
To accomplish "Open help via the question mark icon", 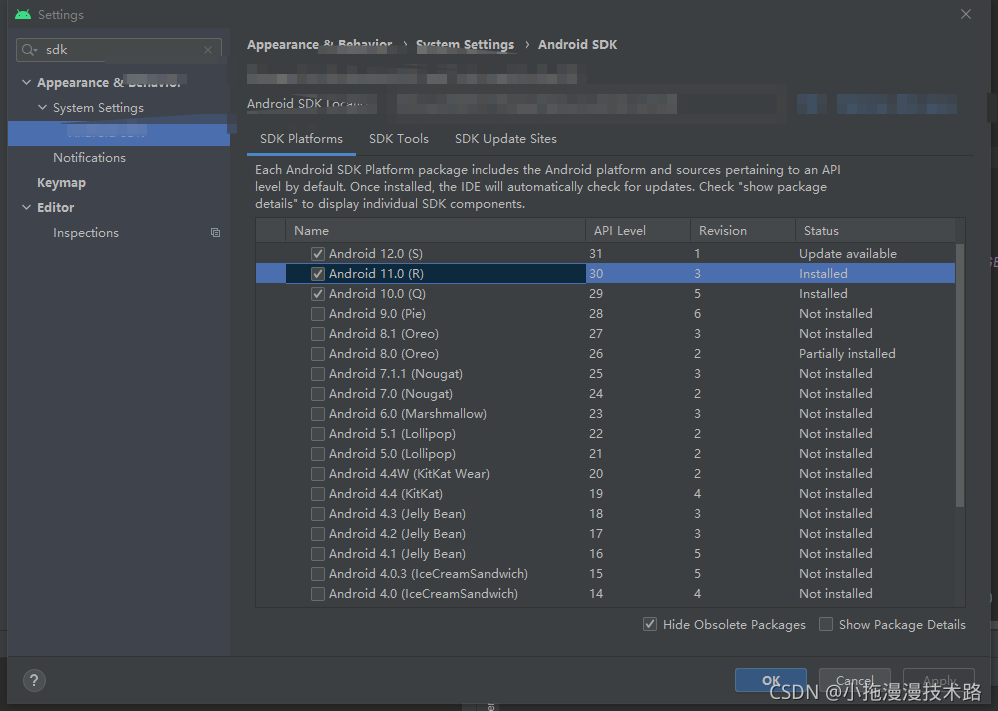I will click(33, 680).
